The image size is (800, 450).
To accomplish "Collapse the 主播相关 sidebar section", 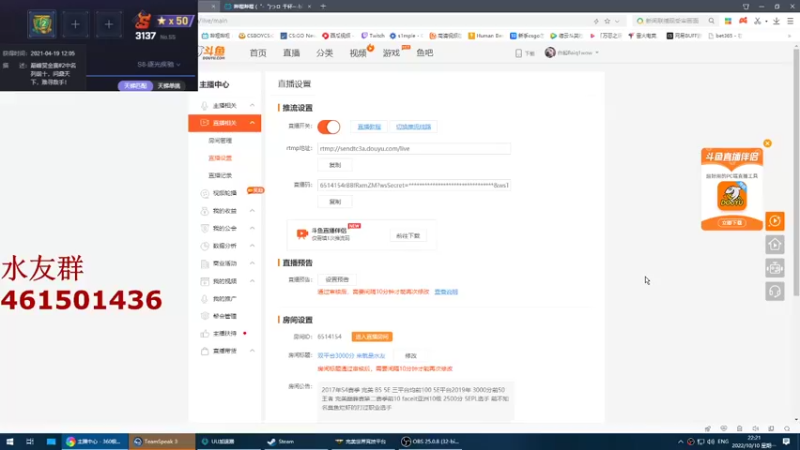I will coord(252,106).
